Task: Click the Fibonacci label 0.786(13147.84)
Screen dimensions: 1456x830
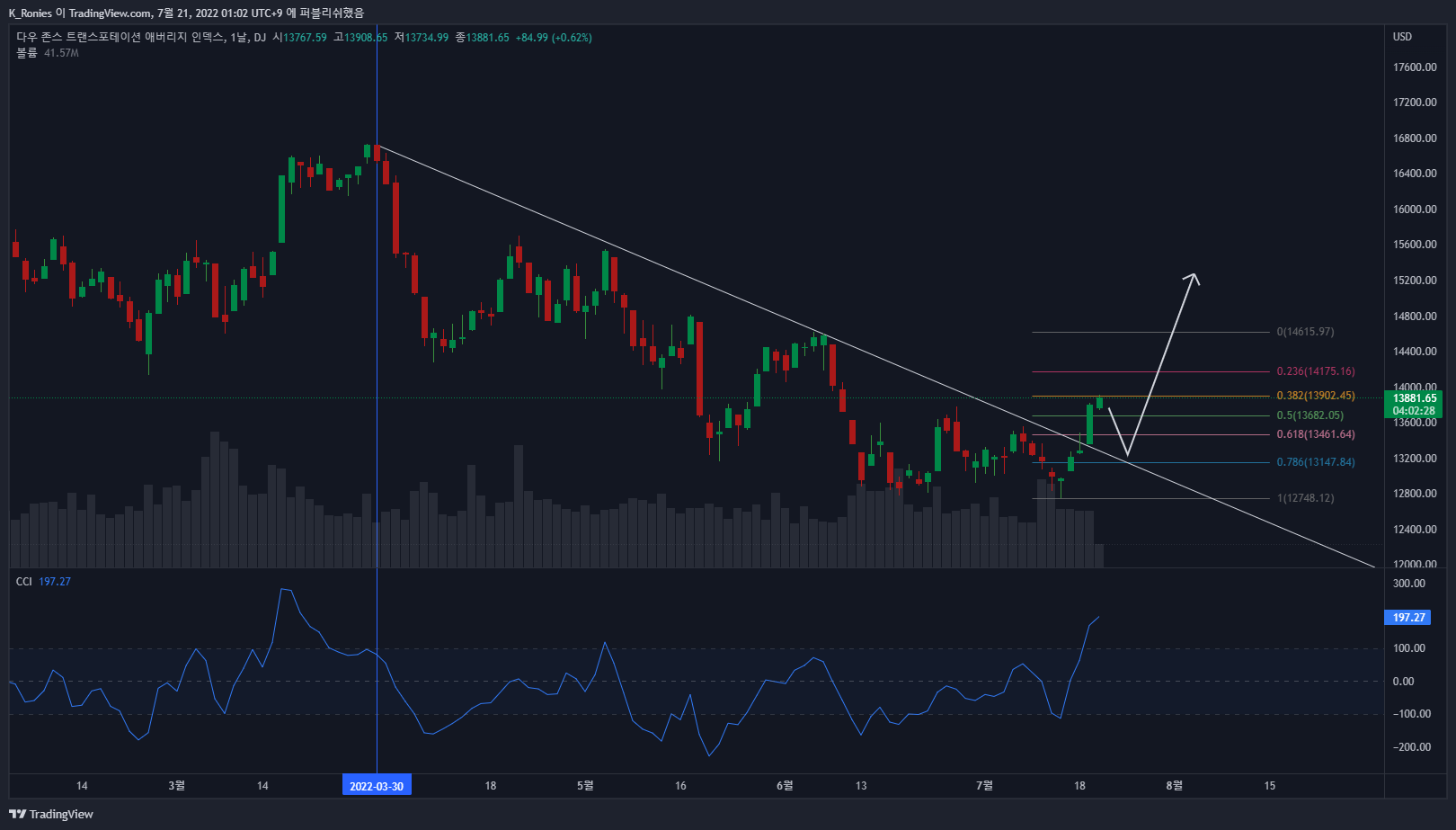Action: 1316,462
